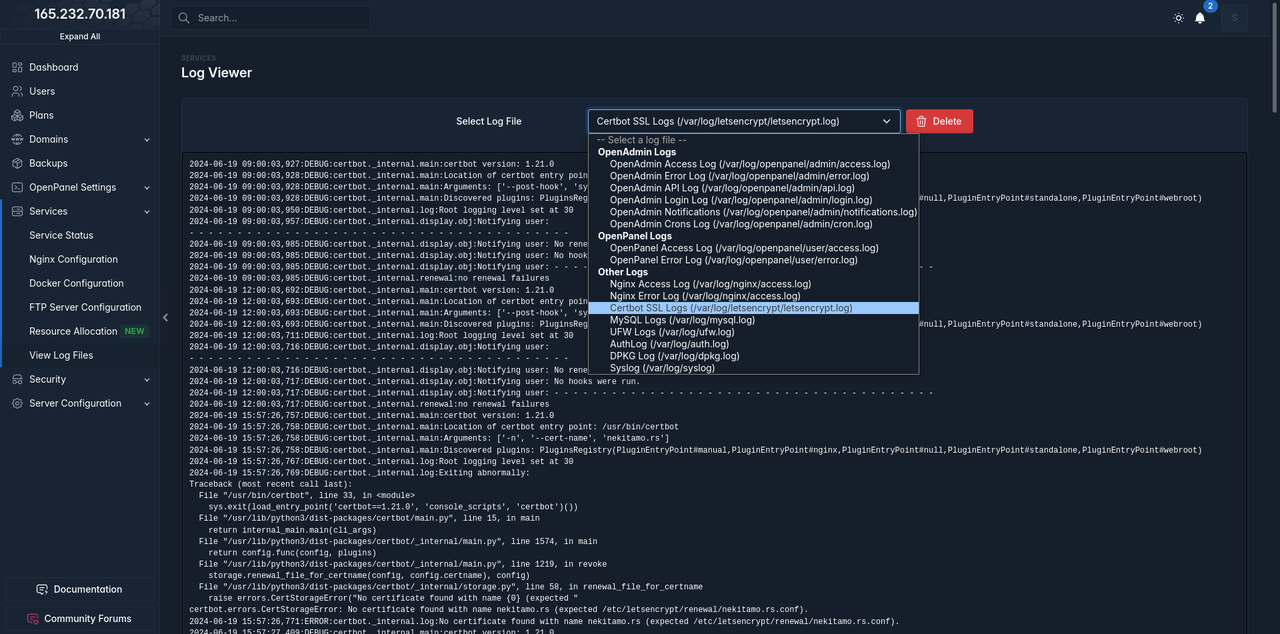The width and height of the screenshot is (1280, 634).
Task: Open the user avatar menu
Action: tap(1234, 18)
